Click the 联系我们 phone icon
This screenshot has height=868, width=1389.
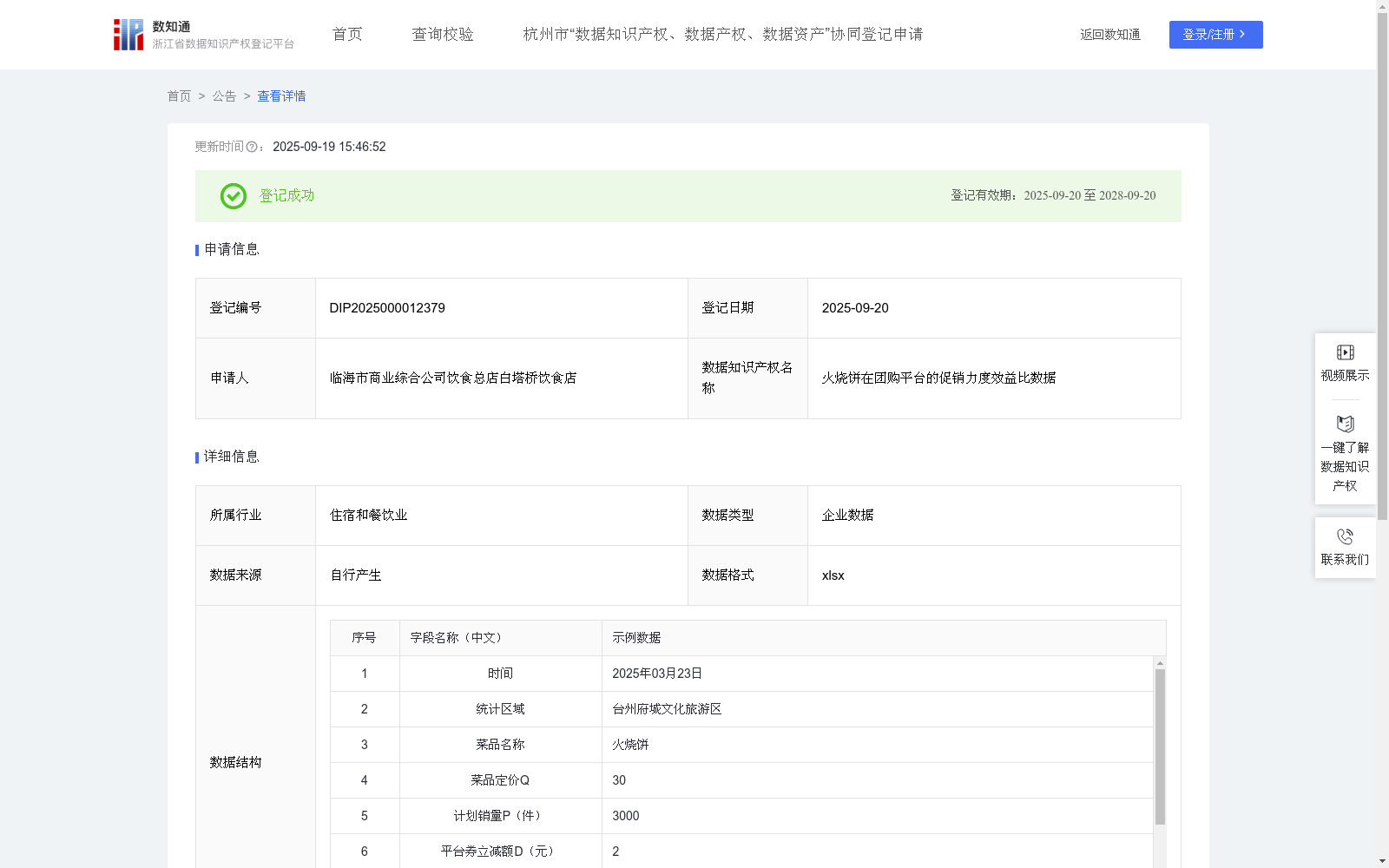coord(1345,536)
